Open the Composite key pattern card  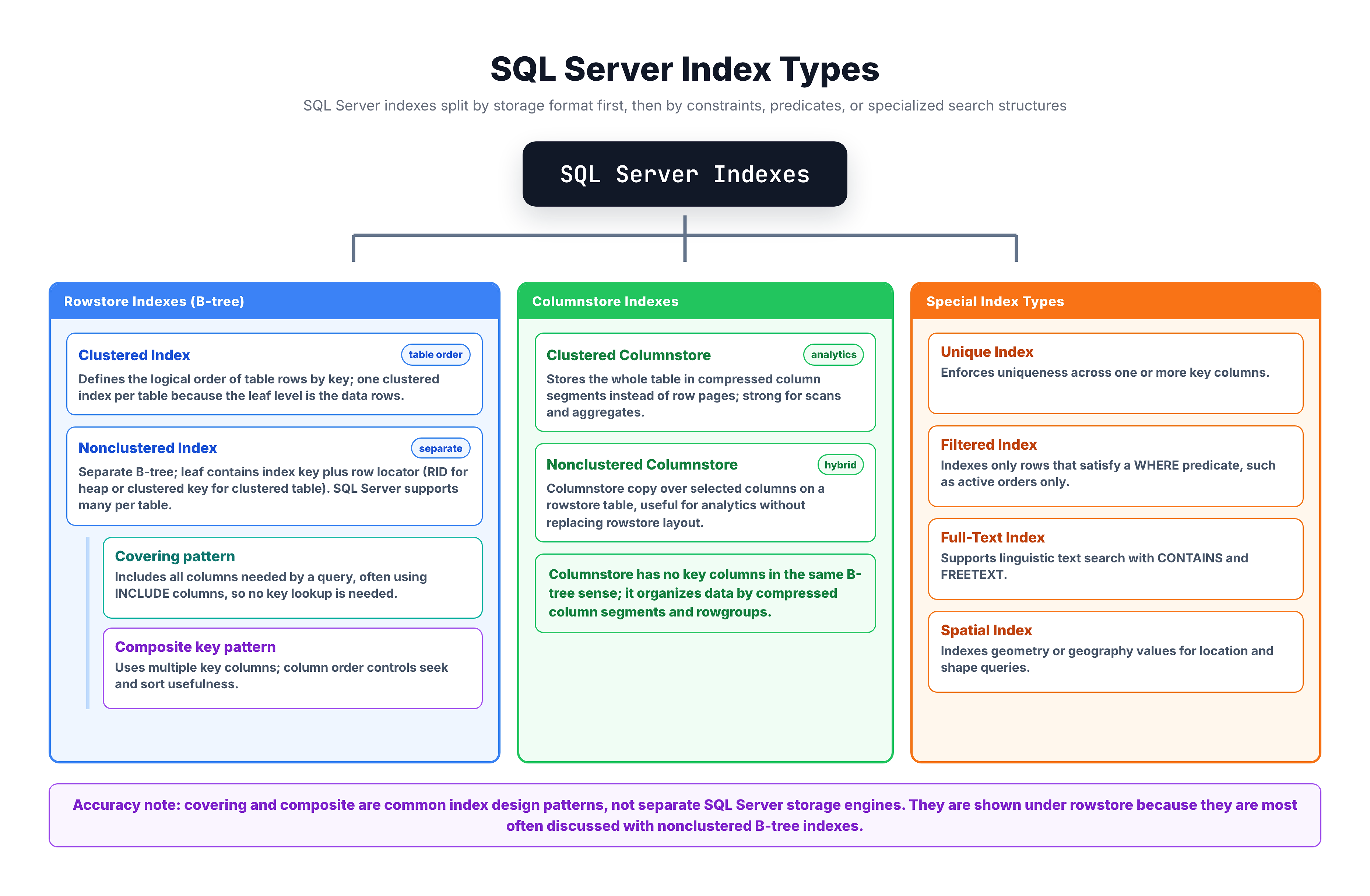tap(292, 668)
